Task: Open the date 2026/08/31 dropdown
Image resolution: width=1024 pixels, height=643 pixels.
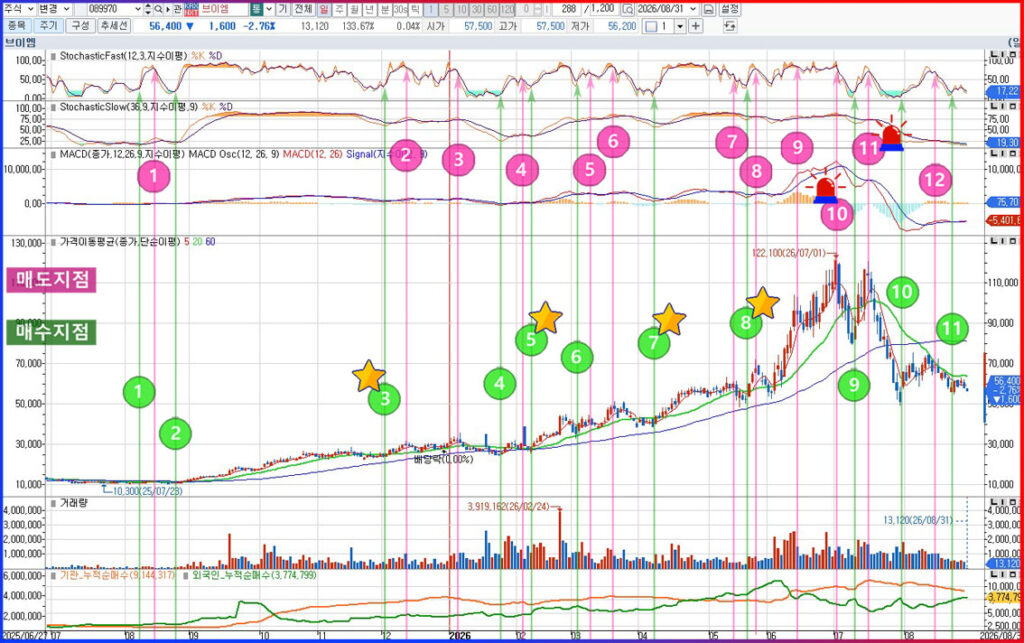Action: [x=693, y=9]
